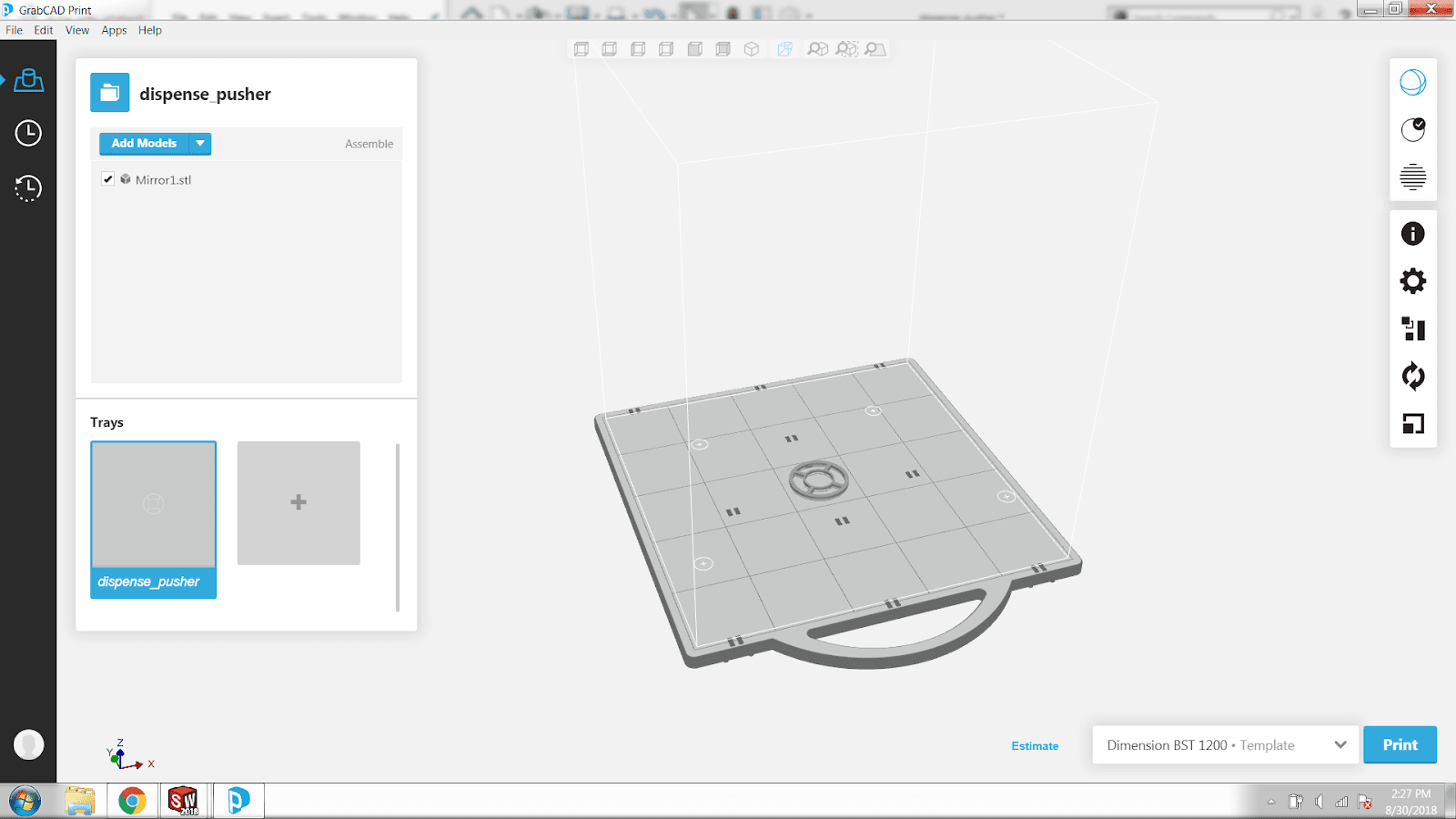Open Chrome from the Windows taskbar
This screenshot has width=1456, height=819.
point(132,801)
